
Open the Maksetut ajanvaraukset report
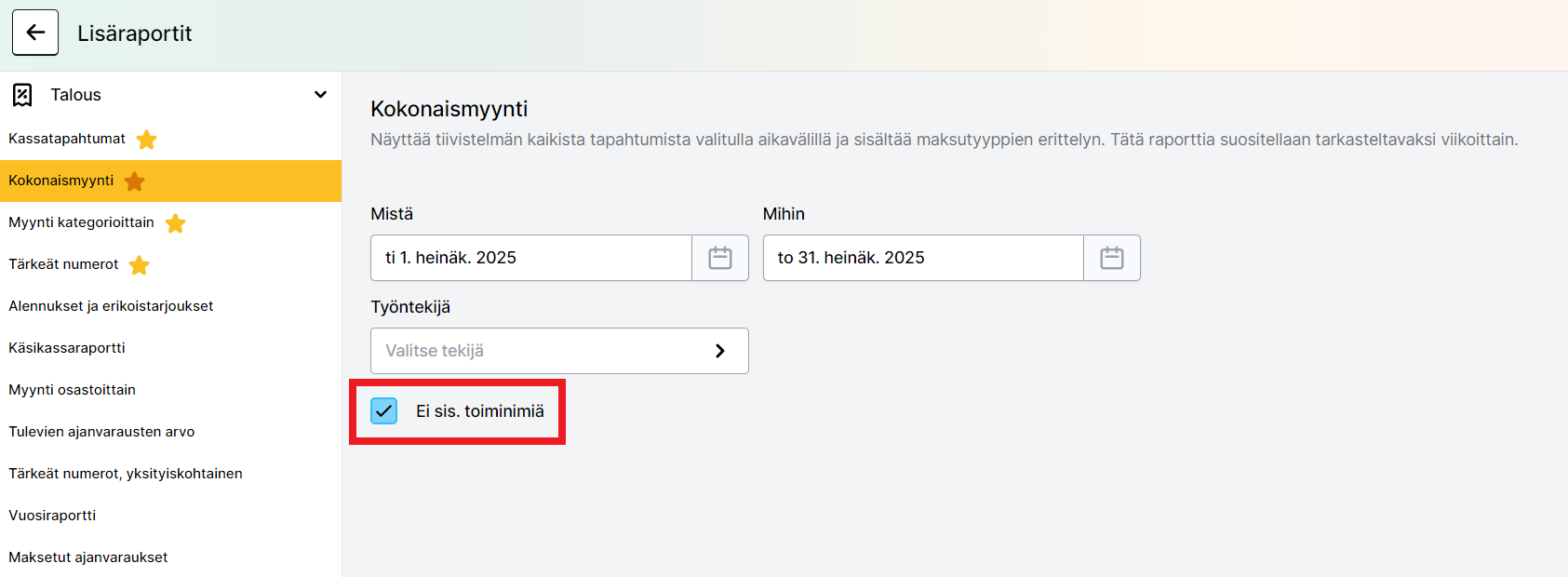pos(88,557)
